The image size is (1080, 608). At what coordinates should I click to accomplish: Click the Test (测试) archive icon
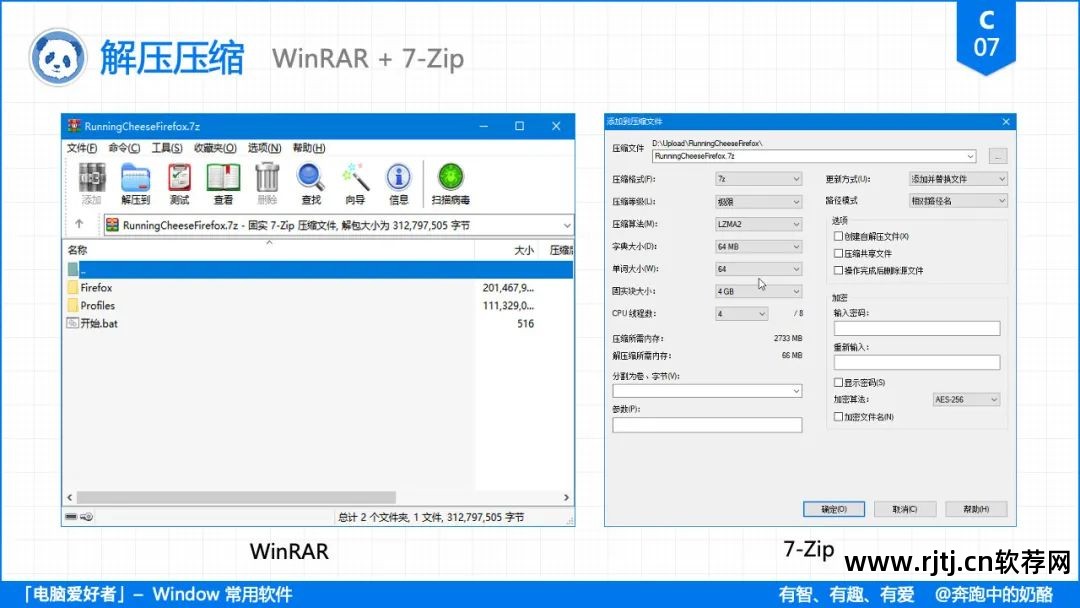[x=179, y=185]
